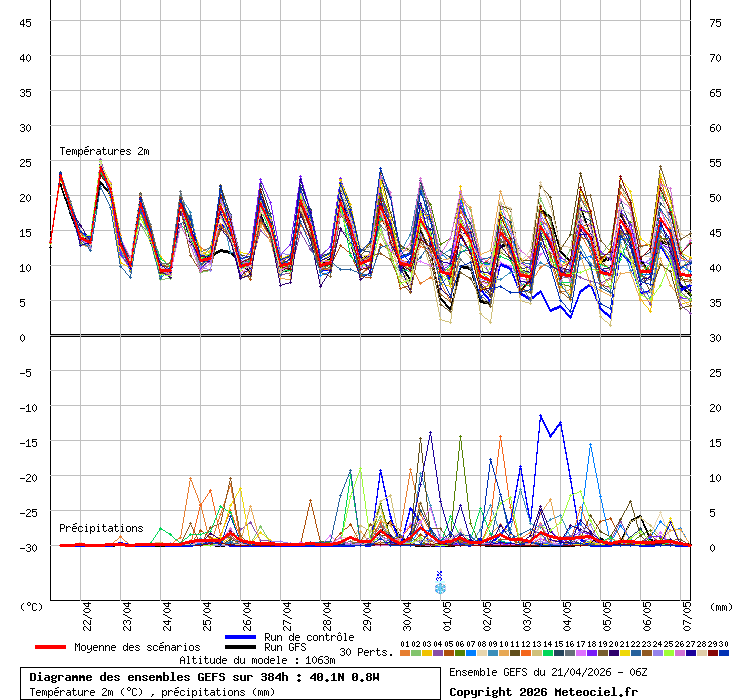Select perturbation 01 orange color swatch
The width and height of the screenshot is (740, 700).
click(404, 653)
